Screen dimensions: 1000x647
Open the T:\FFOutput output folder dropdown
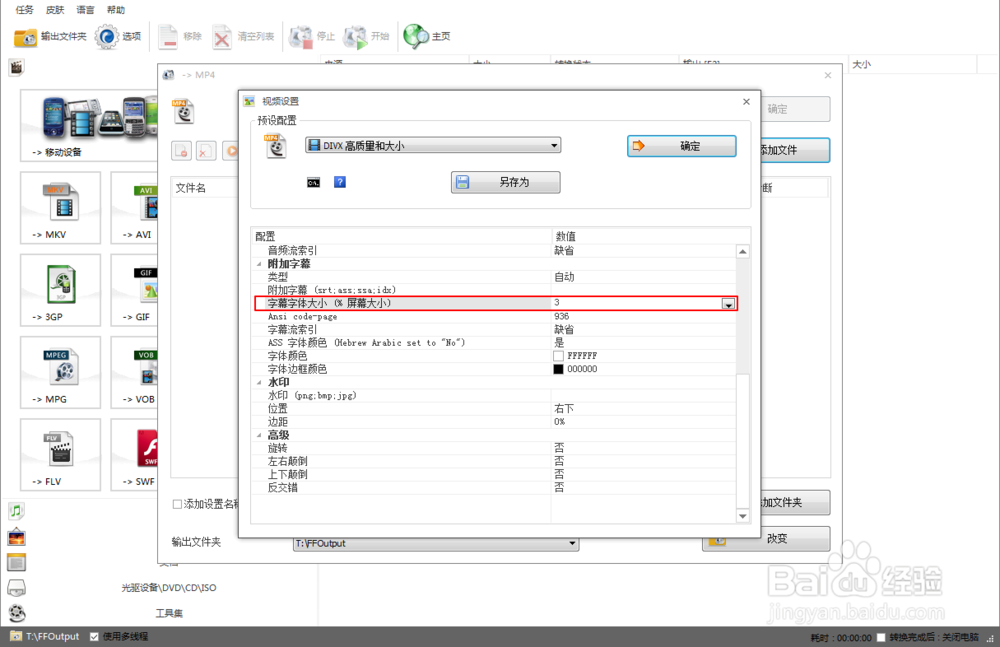(436, 544)
